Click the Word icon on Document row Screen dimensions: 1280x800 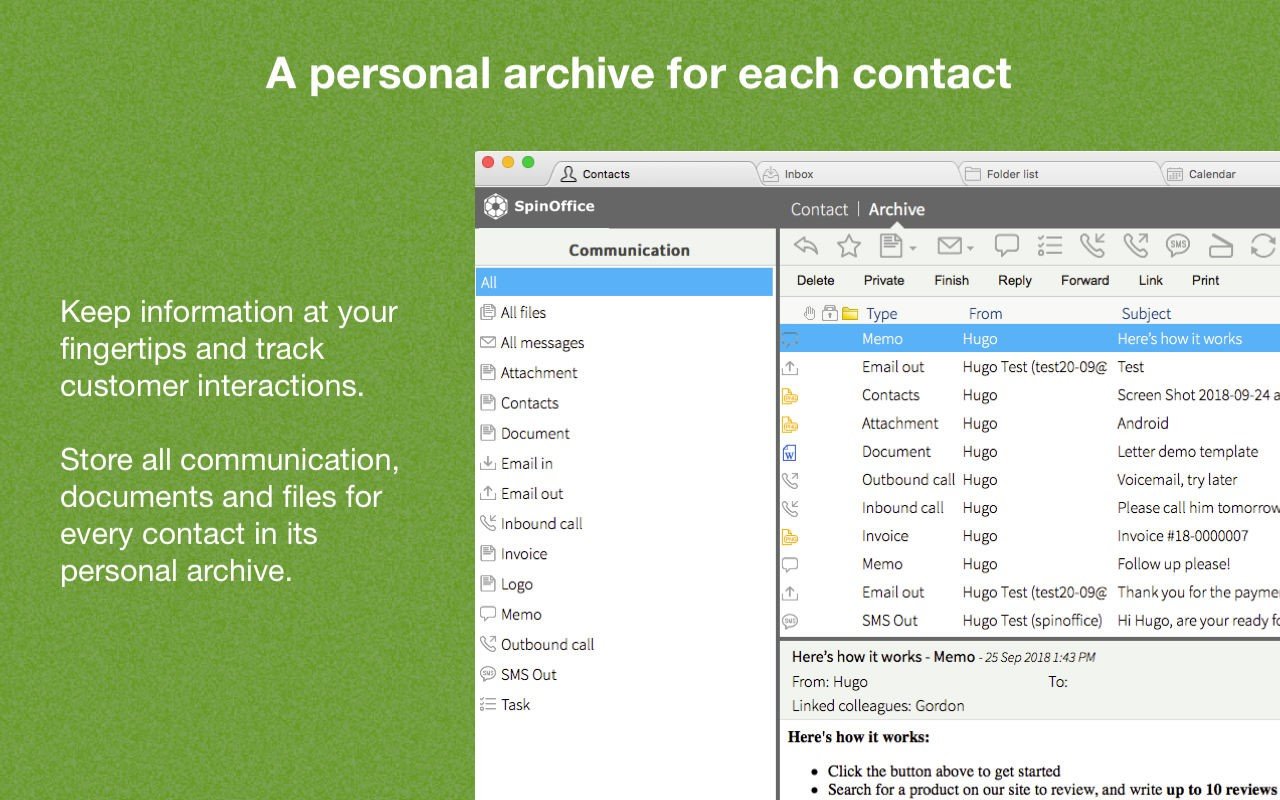(x=789, y=452)
